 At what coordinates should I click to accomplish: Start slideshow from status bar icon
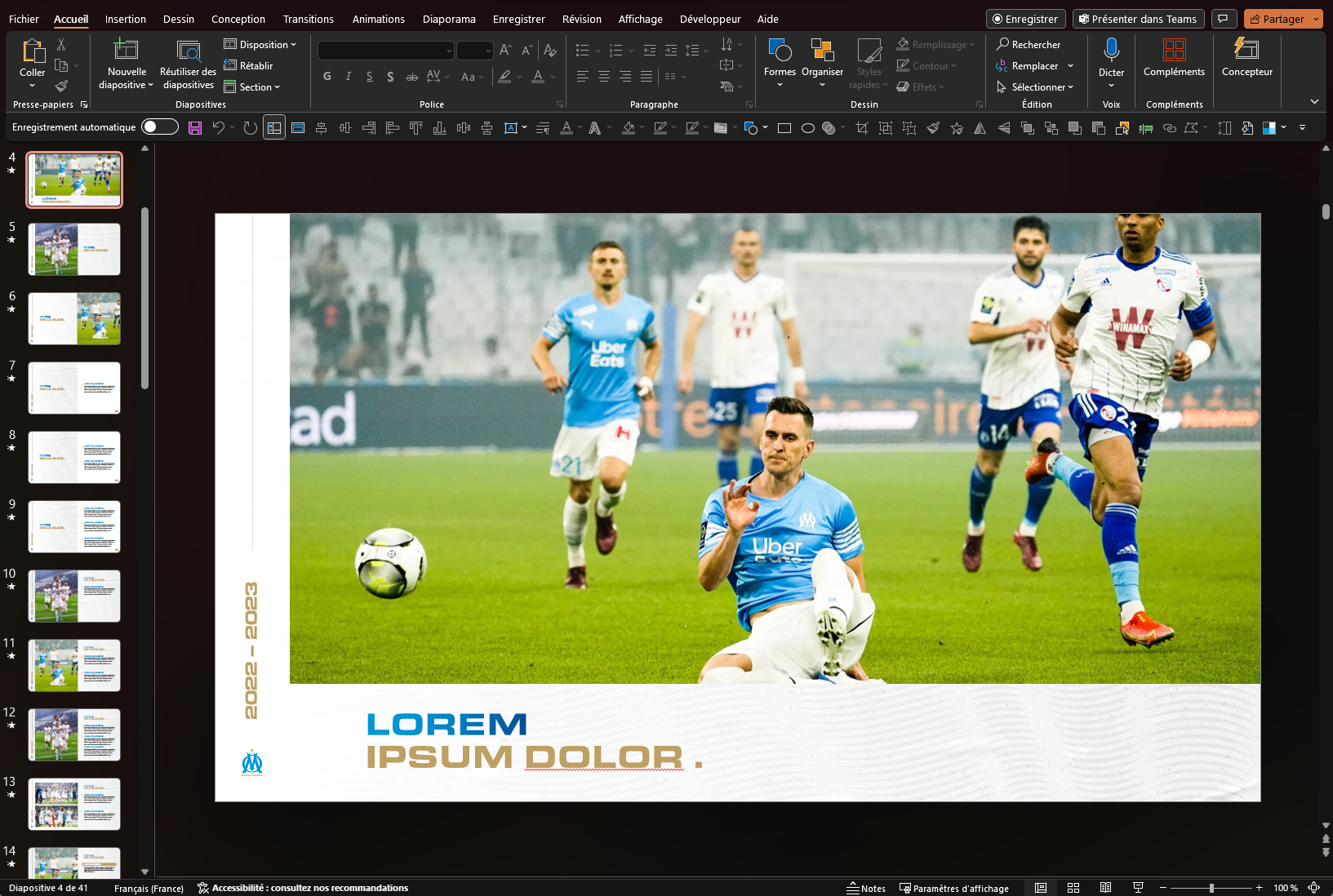tap(1138, 888)
